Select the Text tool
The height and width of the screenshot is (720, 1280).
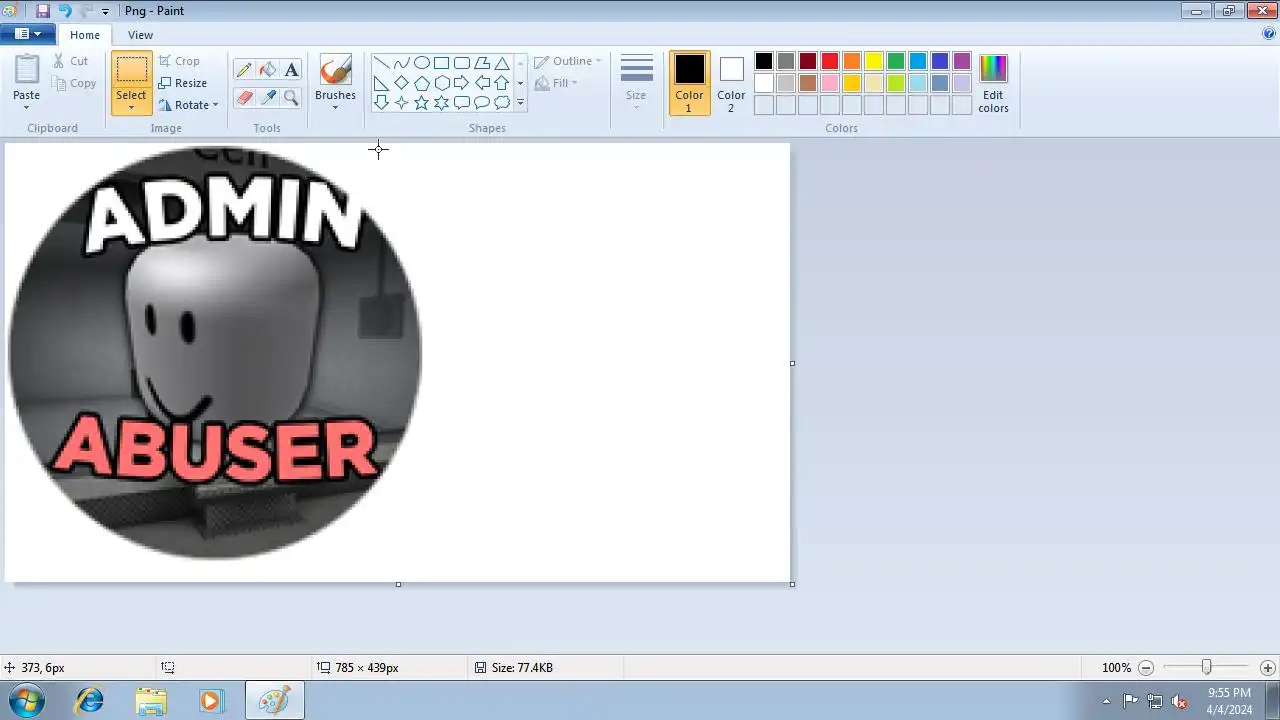pos(291,70)
